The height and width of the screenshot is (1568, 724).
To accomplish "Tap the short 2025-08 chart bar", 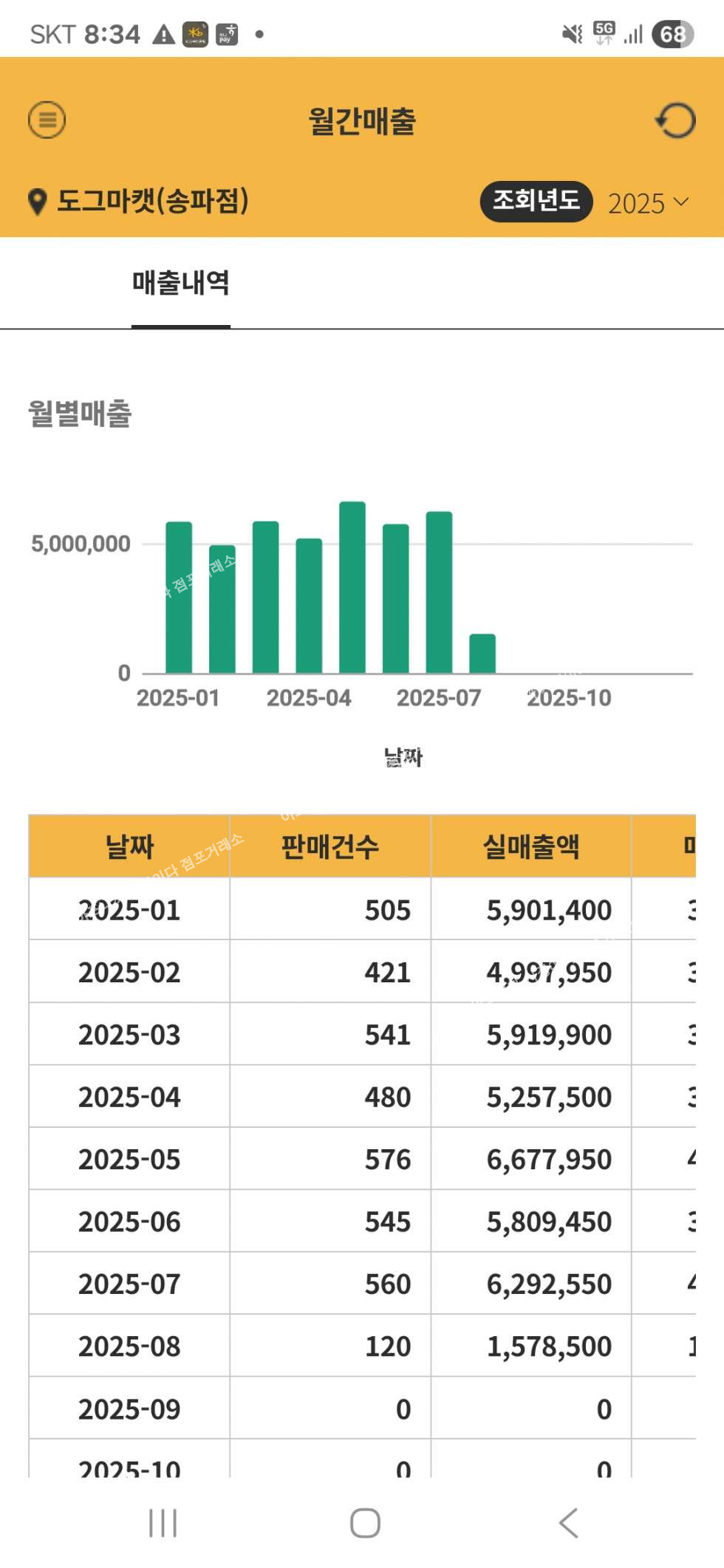I will (482, 654).
